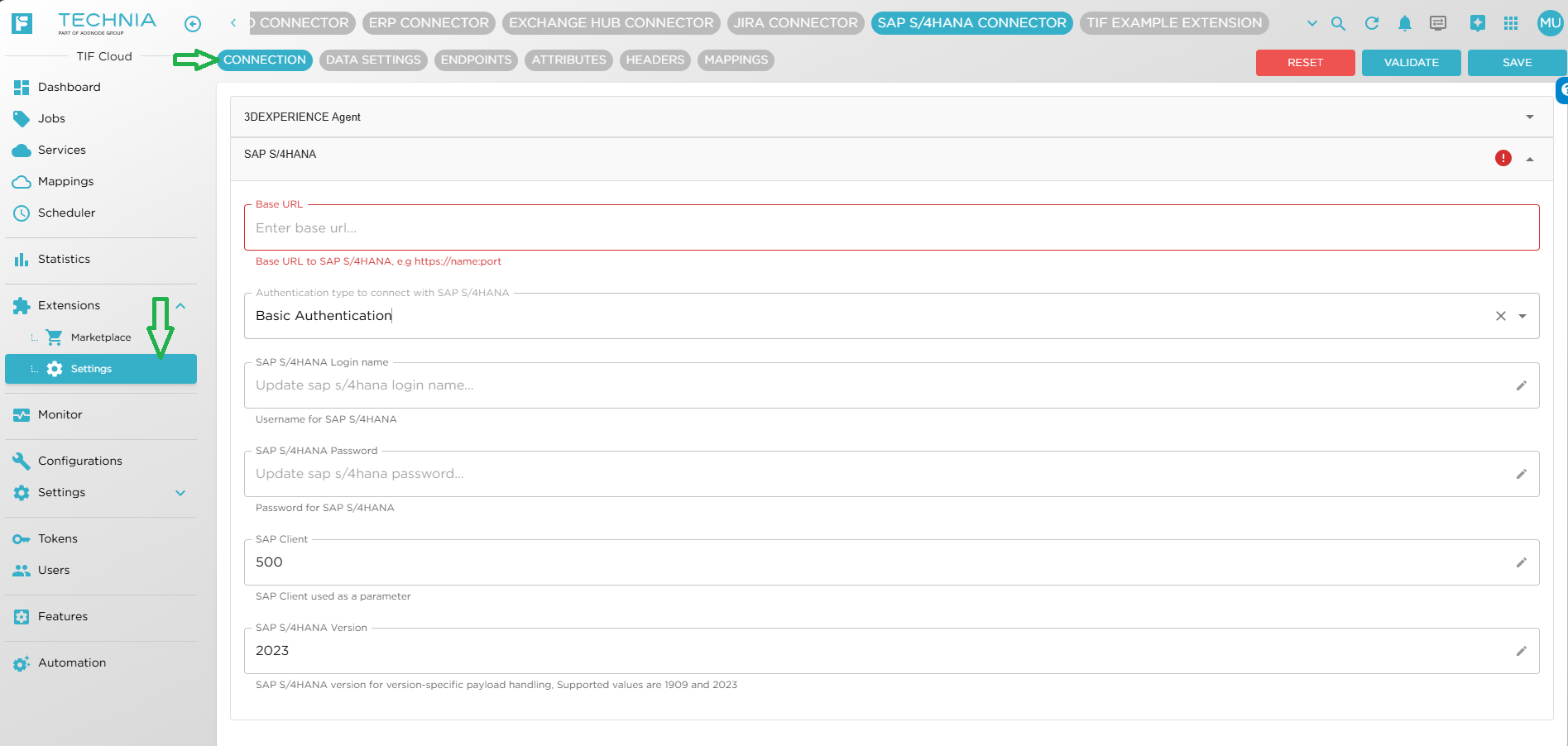Expand the 3DEXPERIENCE Agent section
The height and width of the screenshot is (746, 1568).
click(1530, 117)
